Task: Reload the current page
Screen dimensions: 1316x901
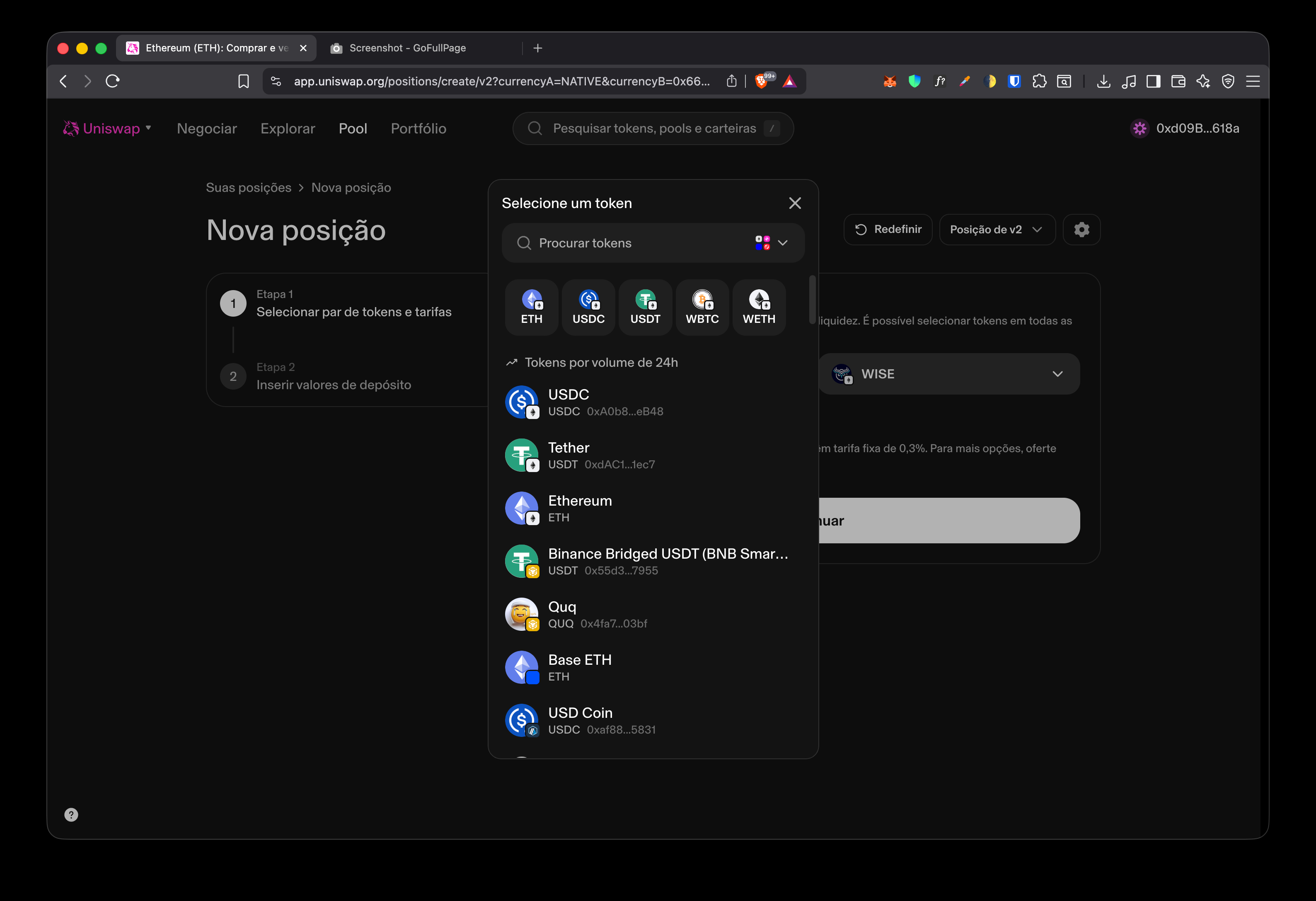Action: 113,82
